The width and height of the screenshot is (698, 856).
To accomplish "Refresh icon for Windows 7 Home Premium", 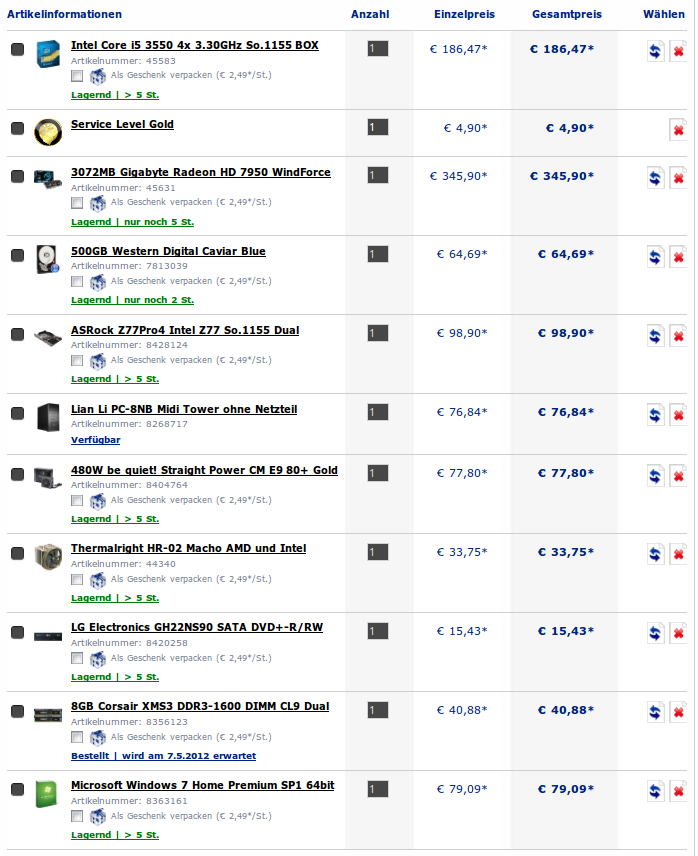I will [655, 792].
